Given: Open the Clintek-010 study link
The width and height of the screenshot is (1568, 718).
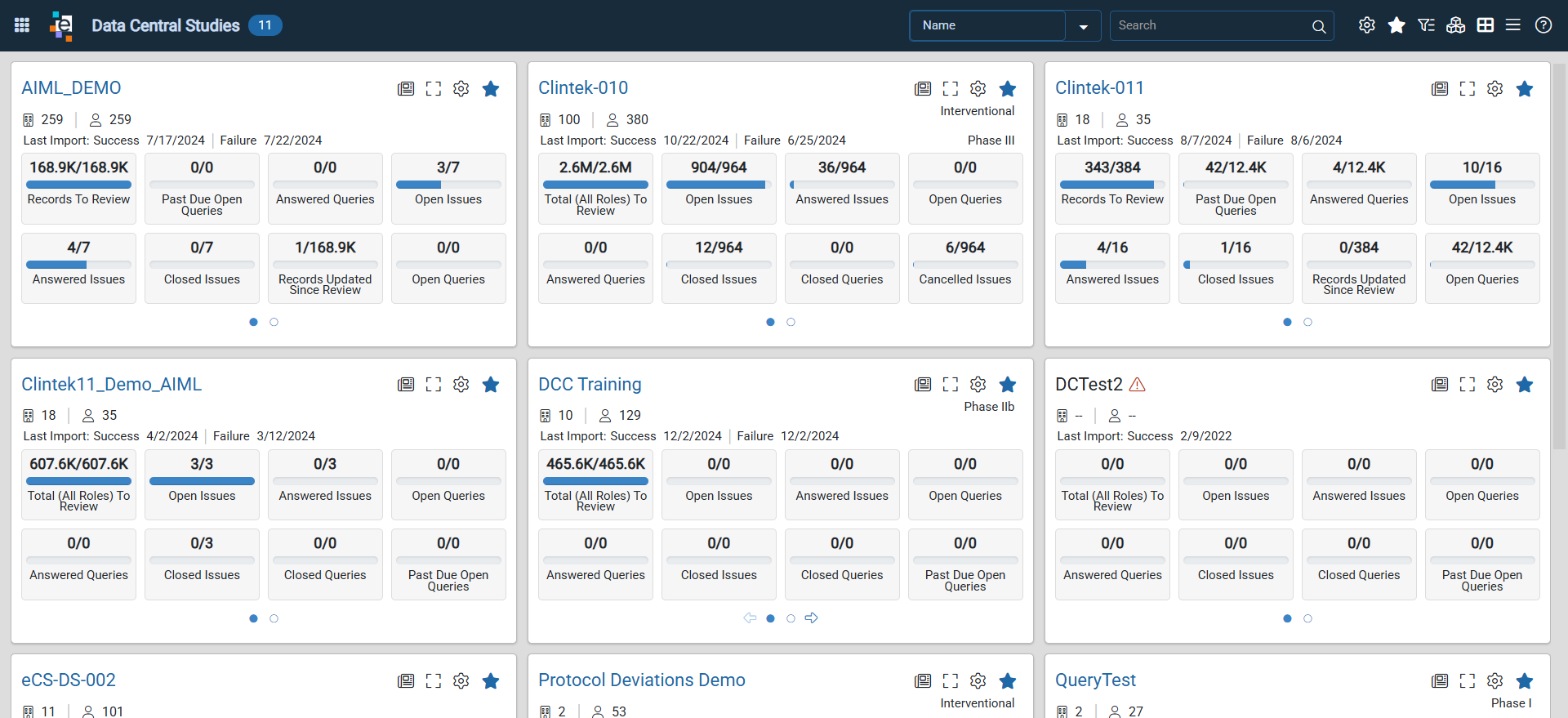Looking at the screenshot, I should click(x=583, y=87).
